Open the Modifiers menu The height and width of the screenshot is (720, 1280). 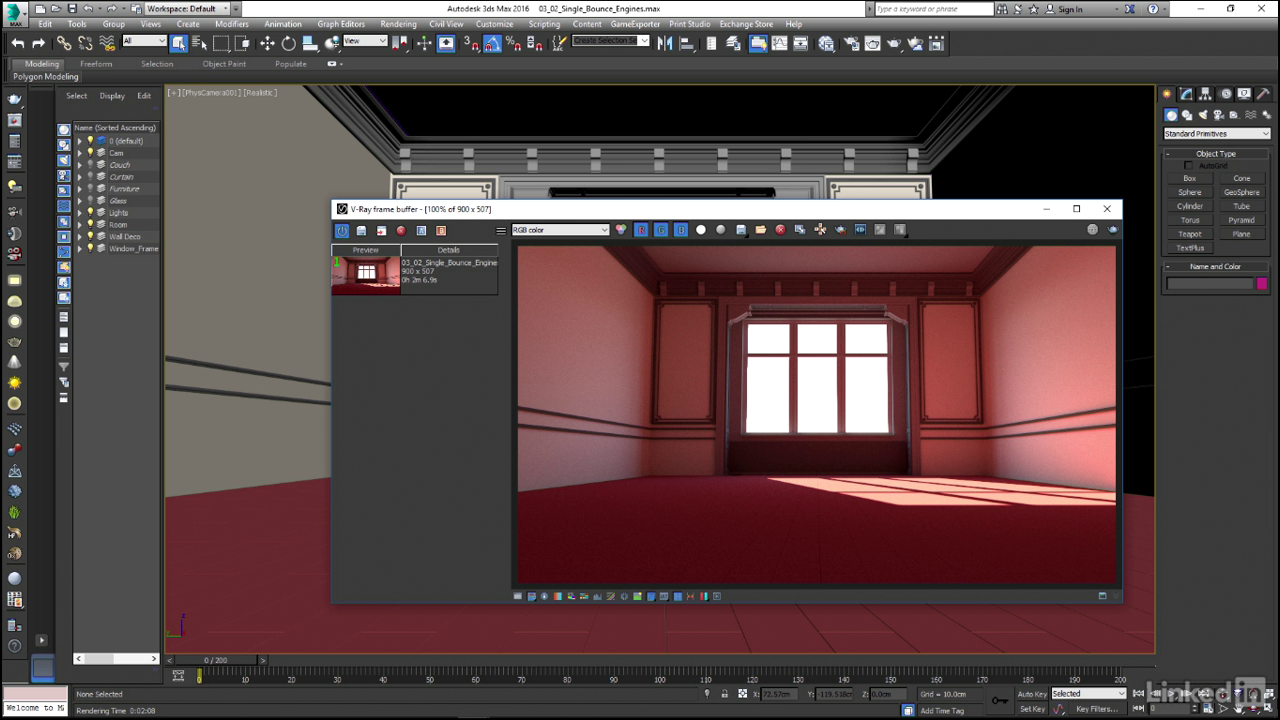tap(232, 24)
